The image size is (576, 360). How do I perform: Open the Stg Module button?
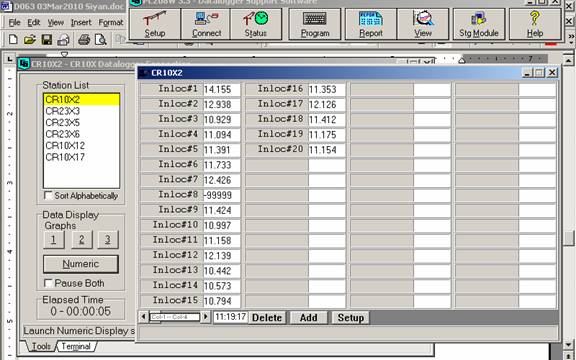point(479,24)
